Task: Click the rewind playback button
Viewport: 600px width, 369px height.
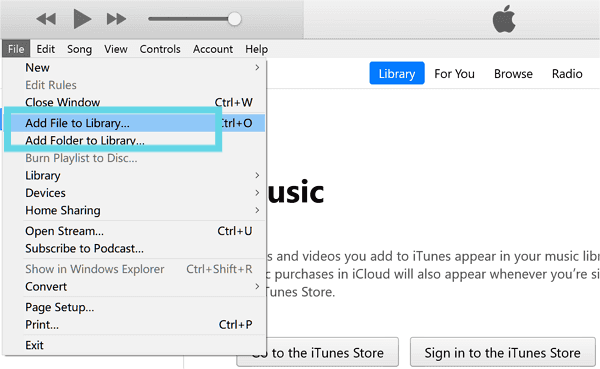Action: 46,19
